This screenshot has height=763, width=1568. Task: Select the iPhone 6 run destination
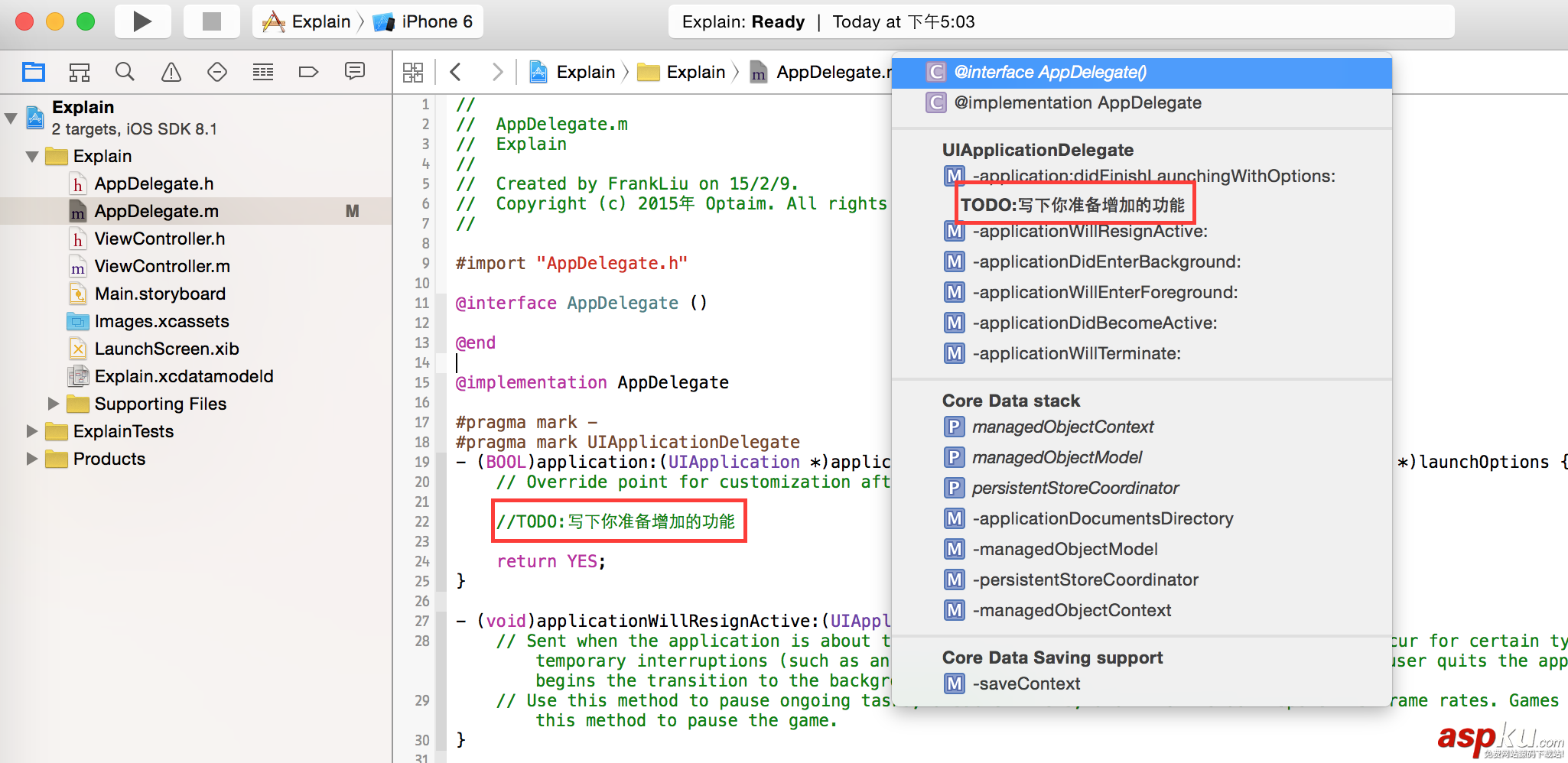(436, 21)
